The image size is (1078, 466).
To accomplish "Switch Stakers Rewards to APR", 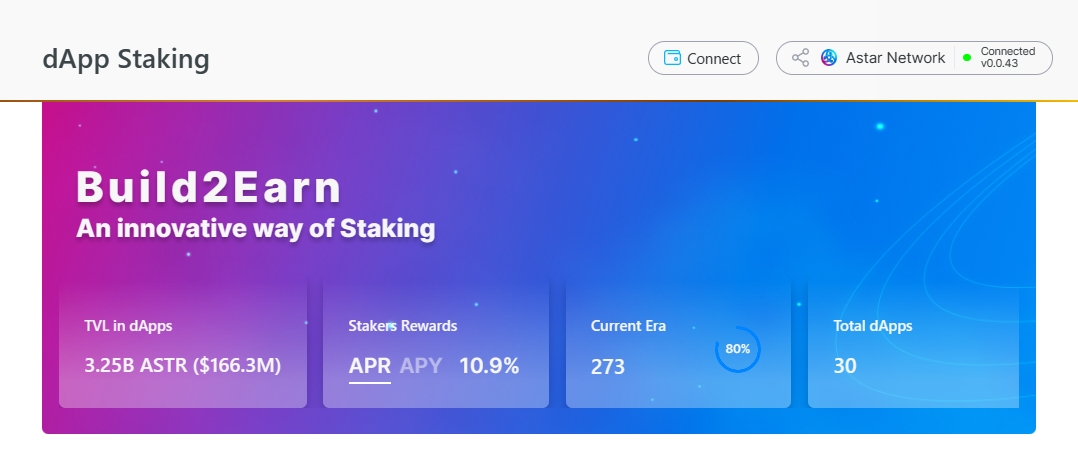I will [x=370, y=366].
